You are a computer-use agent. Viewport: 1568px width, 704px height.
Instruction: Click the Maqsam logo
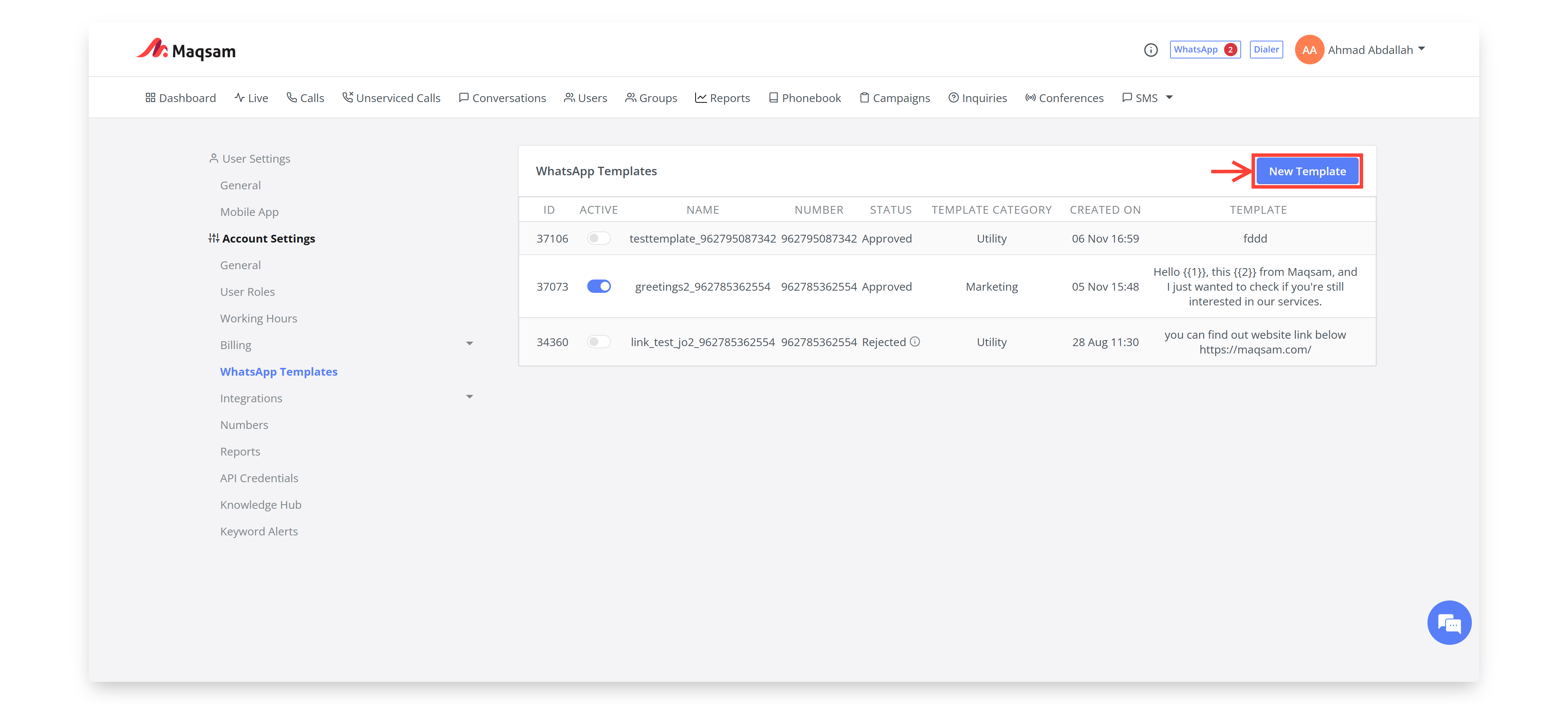coord(186,50)
